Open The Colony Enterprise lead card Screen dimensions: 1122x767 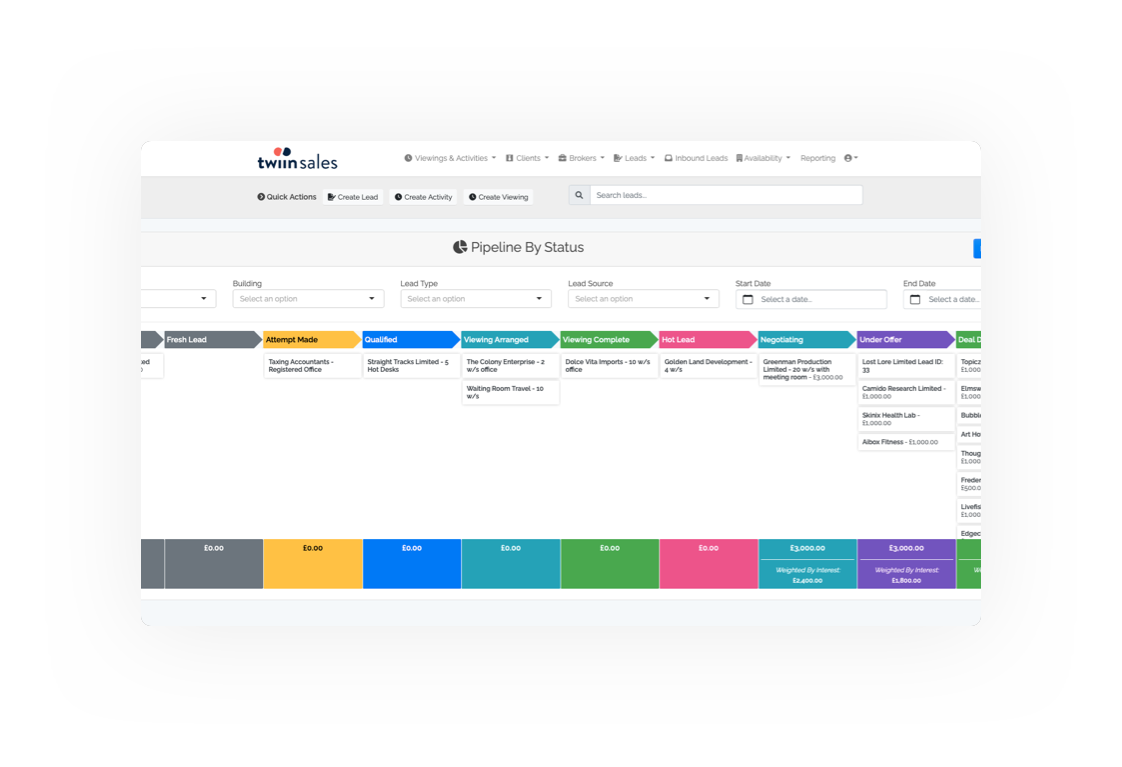pyautogui.click(x=510, y=366)
